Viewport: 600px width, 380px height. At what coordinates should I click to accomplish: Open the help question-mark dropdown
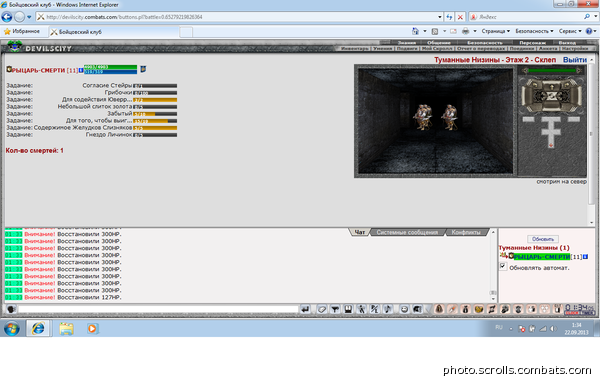click(x=591, y=31)
